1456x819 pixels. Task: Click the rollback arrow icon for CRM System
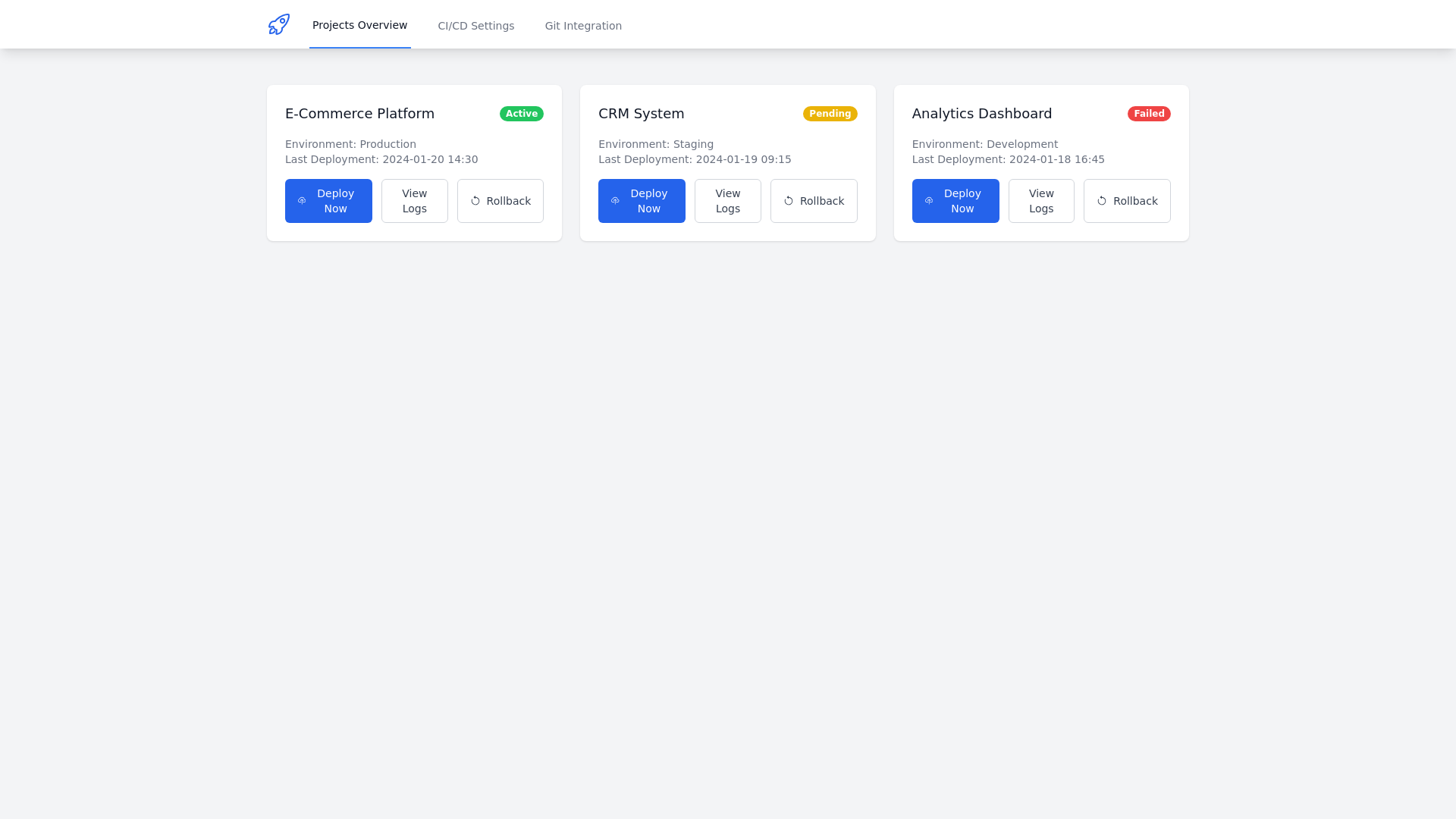[789, 200]
